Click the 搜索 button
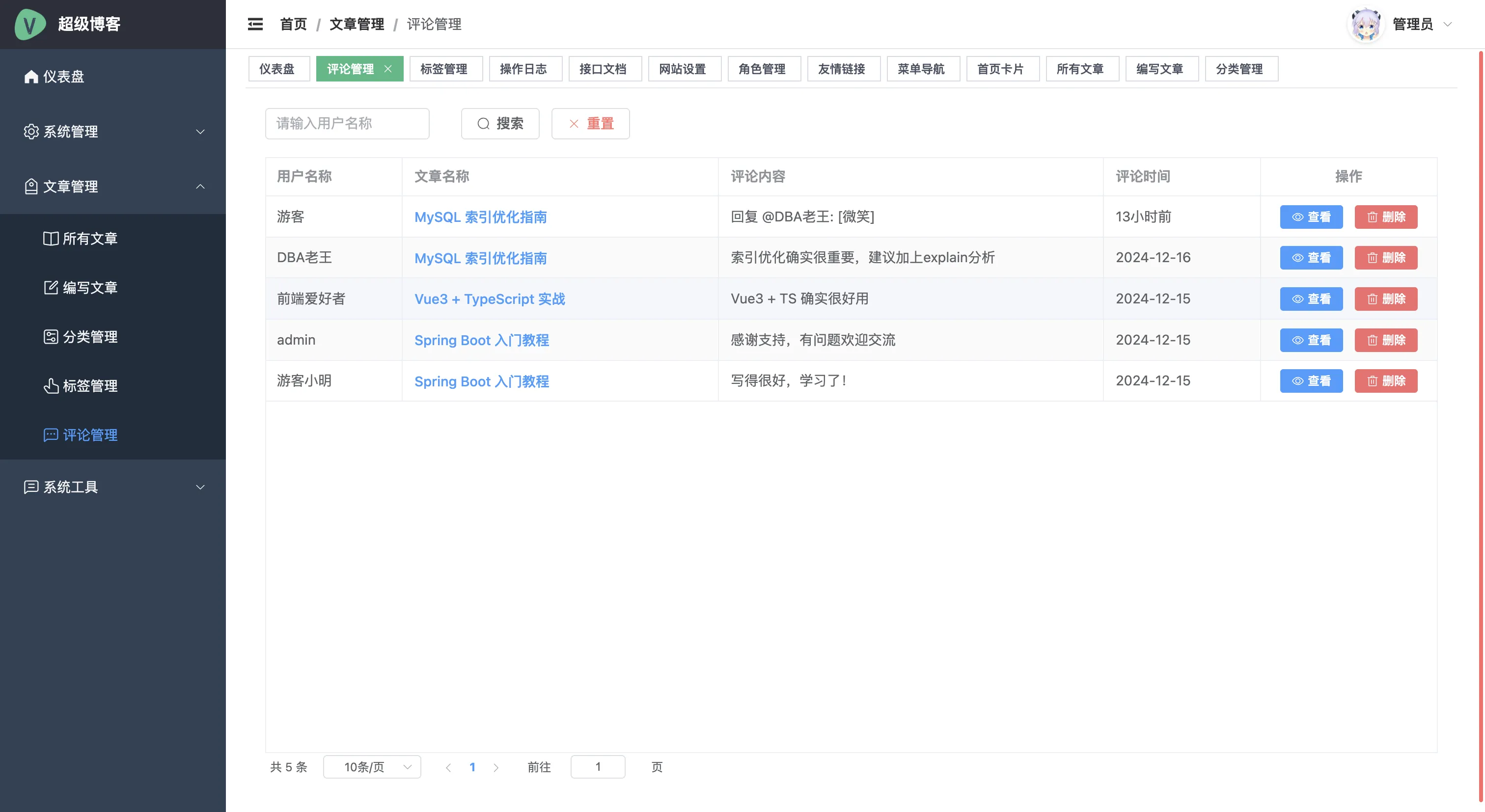The image size is (1485, 812). [x=500, y=123]
